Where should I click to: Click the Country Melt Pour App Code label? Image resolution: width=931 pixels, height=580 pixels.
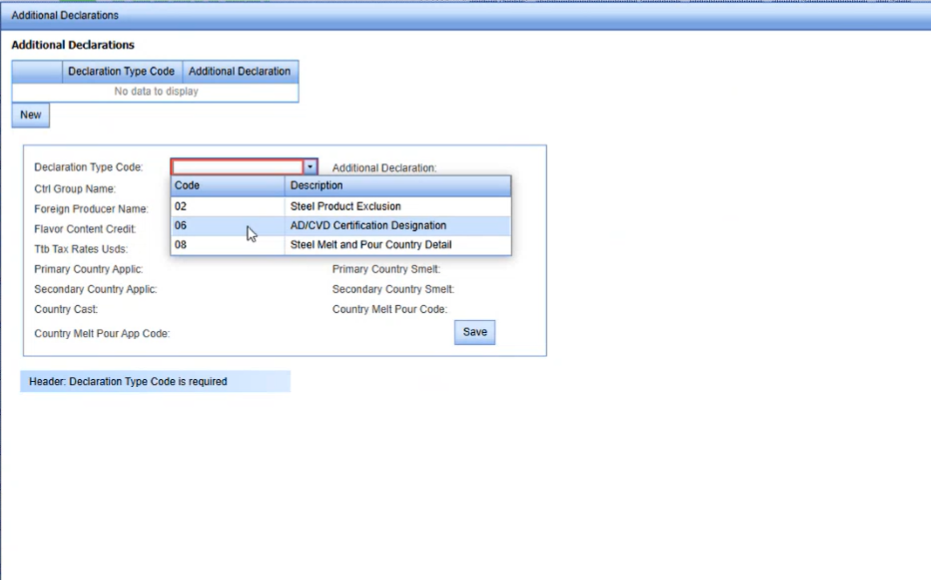[x=101, y=334]
